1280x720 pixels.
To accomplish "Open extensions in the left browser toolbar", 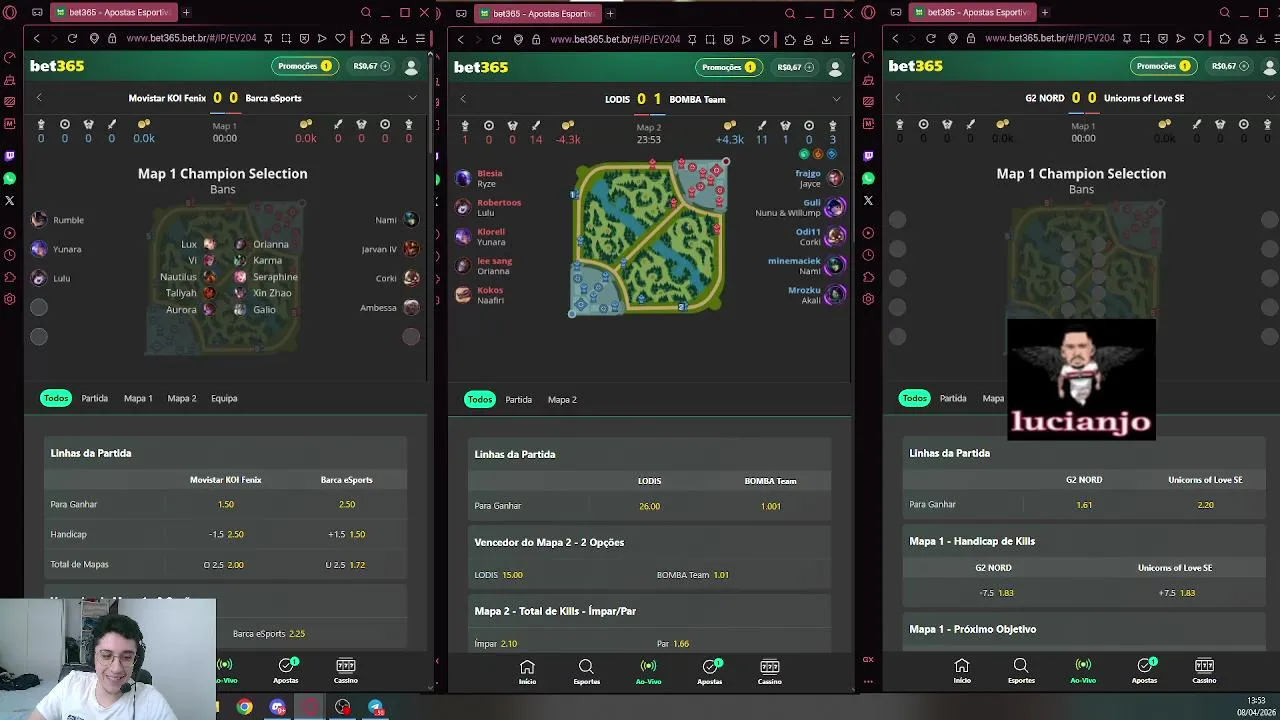I will [365, 39].
